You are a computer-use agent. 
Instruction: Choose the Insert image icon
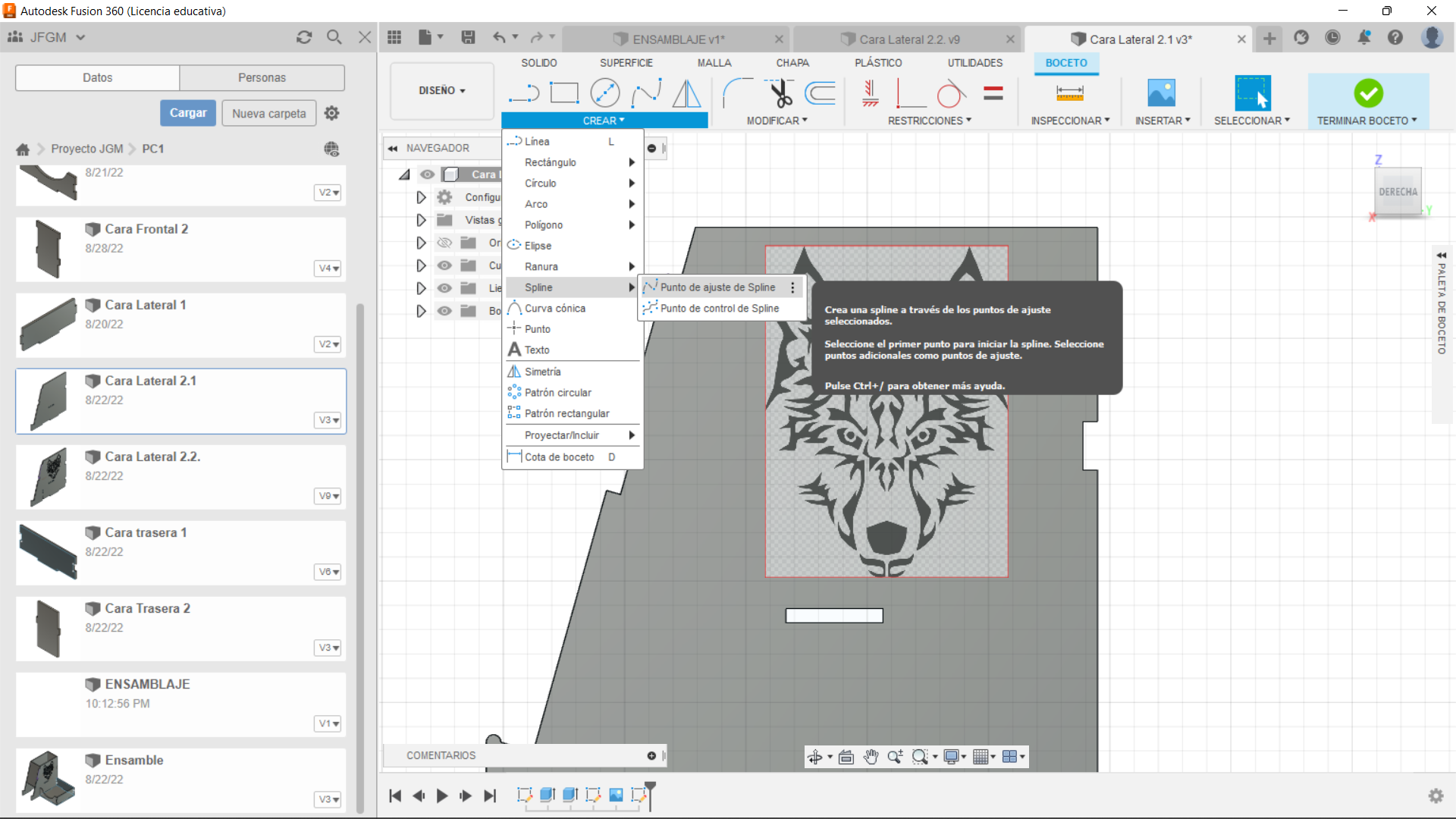tap(1161, 93)
